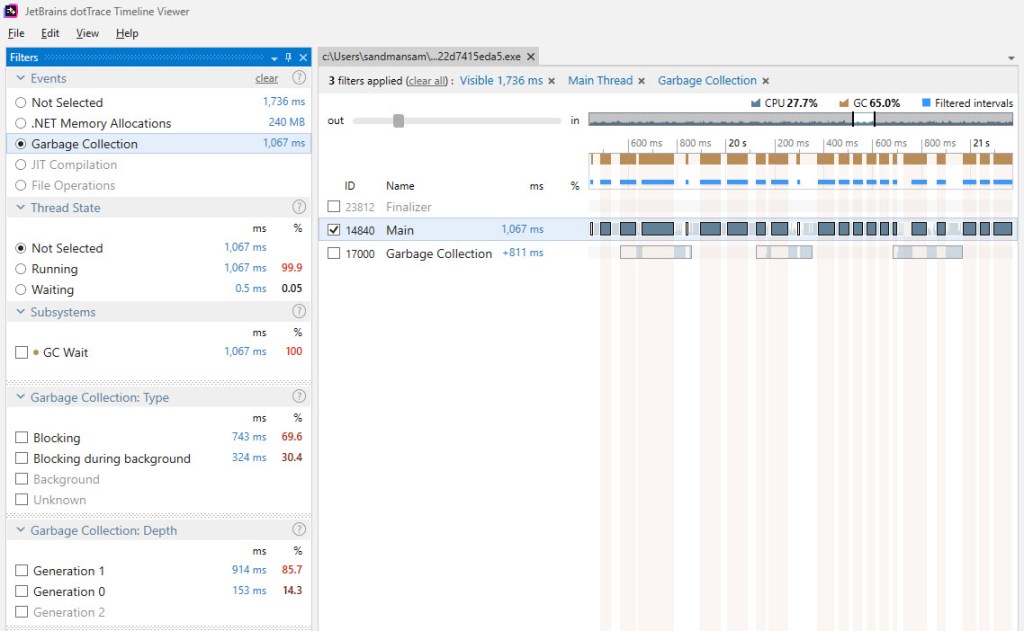Remove the Main Thread filter
1024x631 pixels.
coord(642,81)
